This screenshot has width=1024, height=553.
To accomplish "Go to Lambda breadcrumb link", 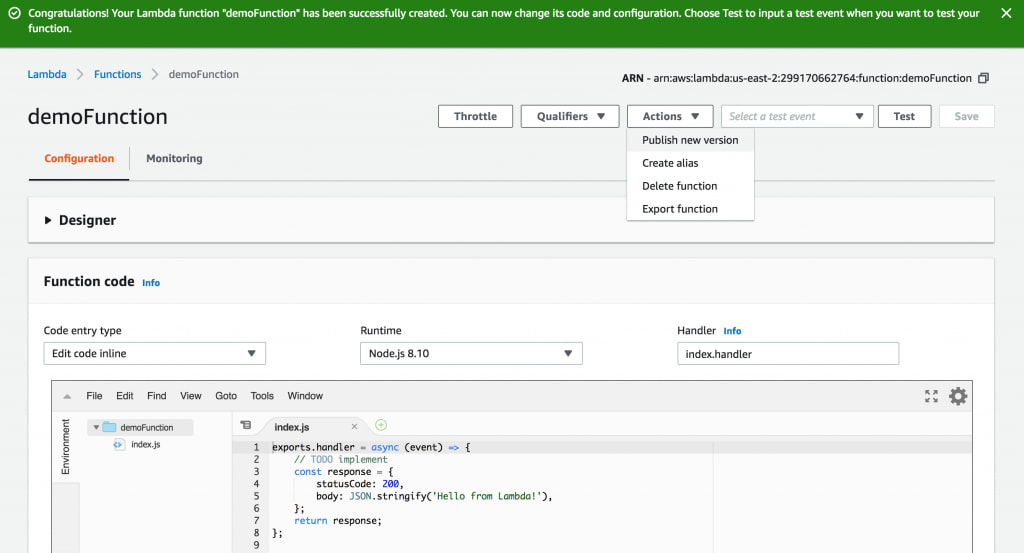I will click(x=47, y=74).
